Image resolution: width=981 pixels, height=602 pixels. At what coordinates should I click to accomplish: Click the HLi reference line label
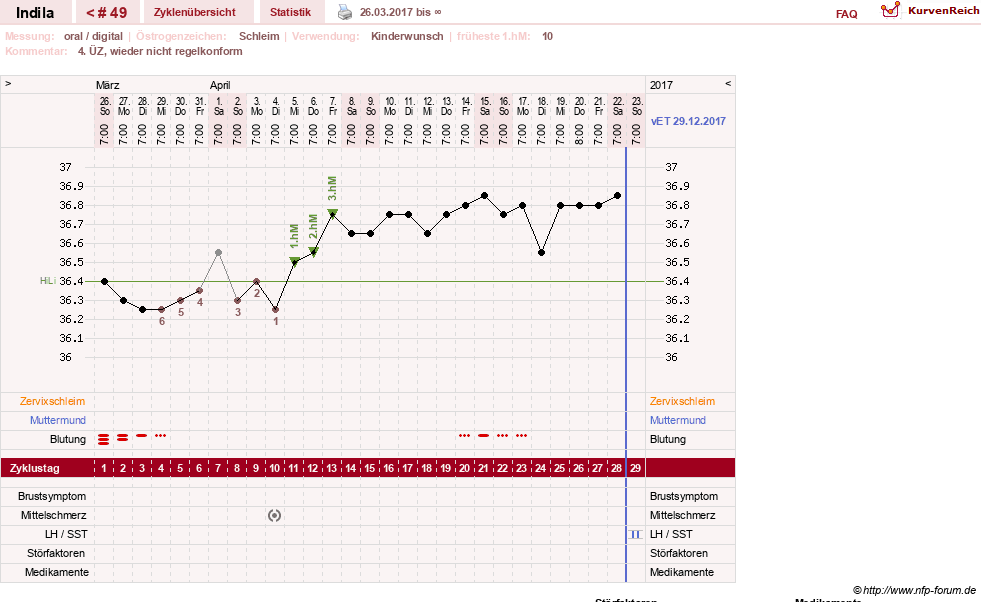pos(48,281)
